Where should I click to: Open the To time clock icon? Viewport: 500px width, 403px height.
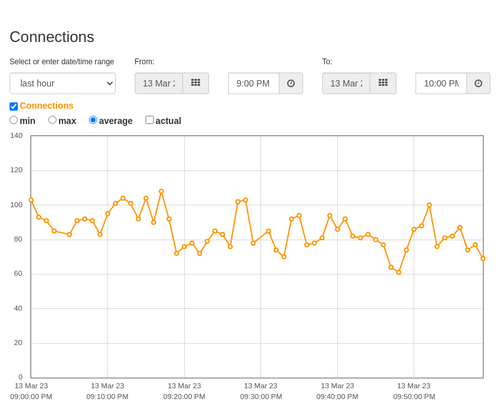tap(478, 83)
